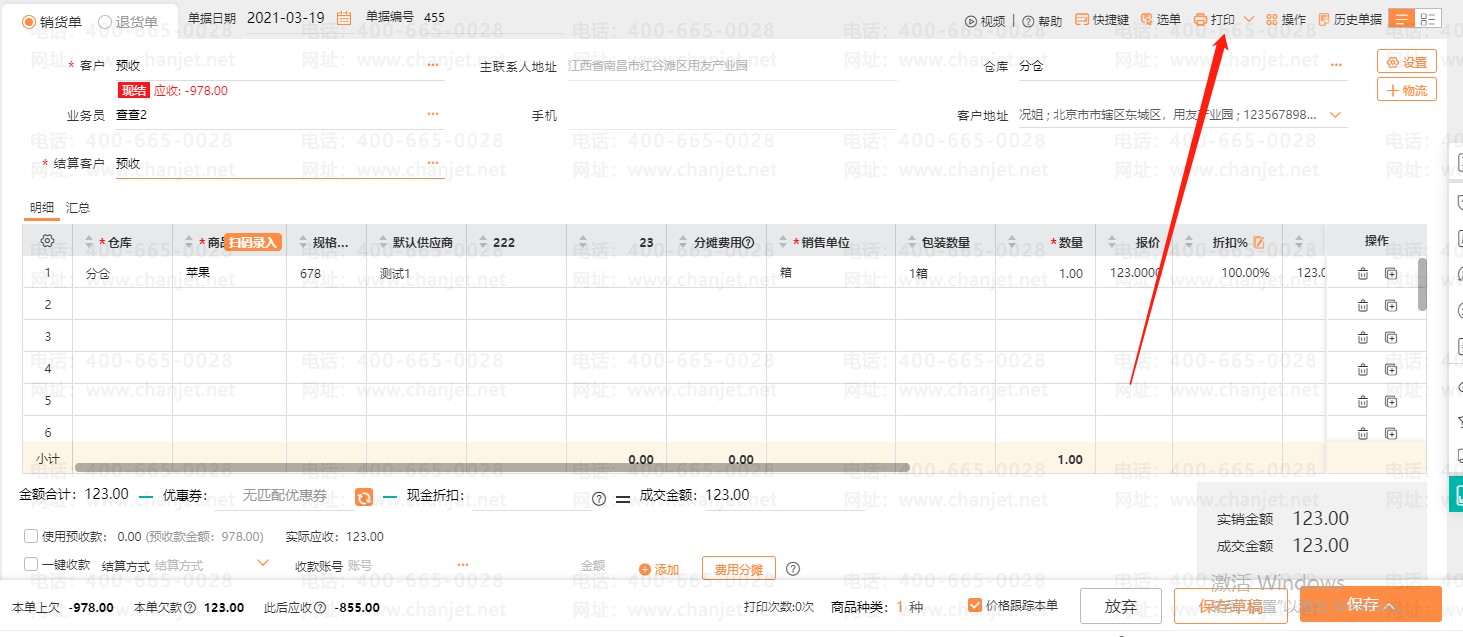Click the edit icon next to 折扣%
This screenshot has width=1463, height=637.
[x=1259, y=242]
